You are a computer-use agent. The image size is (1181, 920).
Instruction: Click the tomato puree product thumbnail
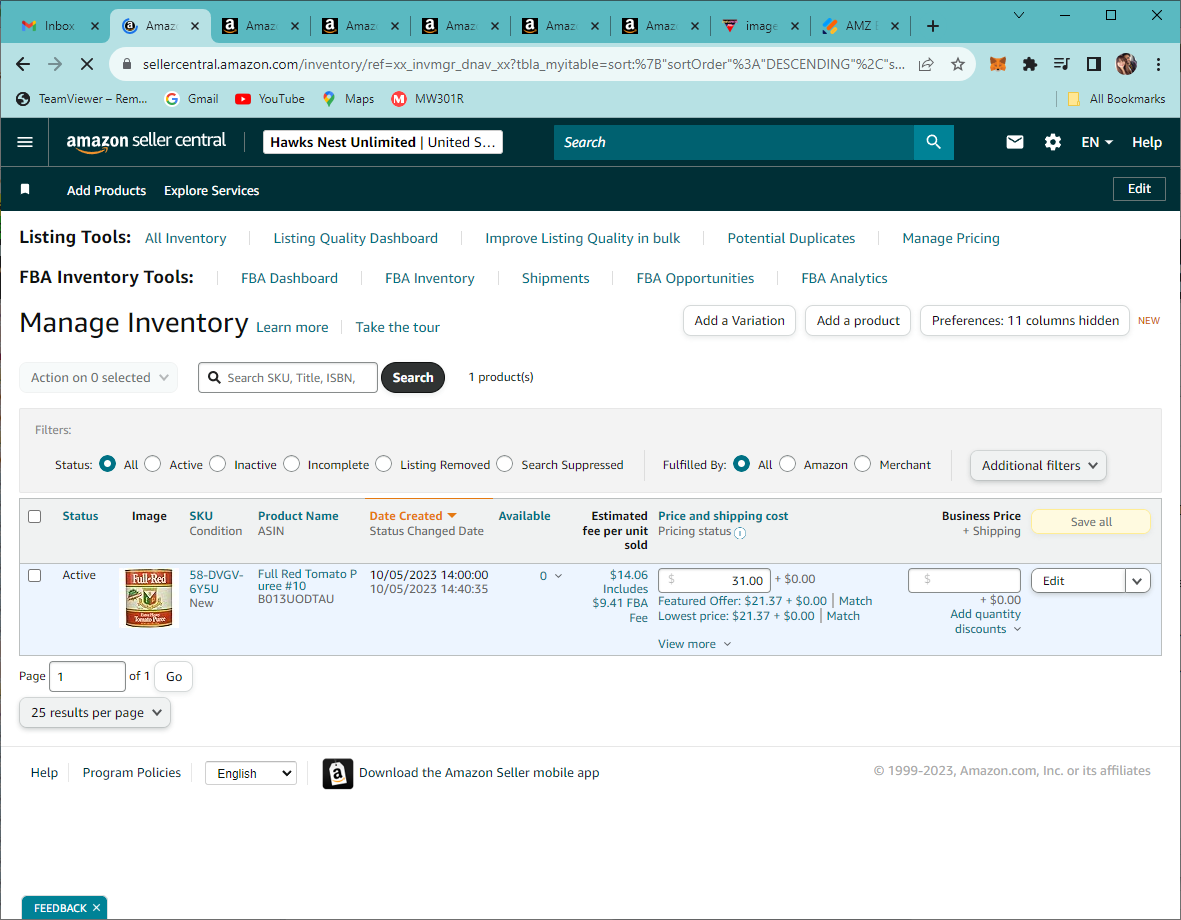point(148,598)
